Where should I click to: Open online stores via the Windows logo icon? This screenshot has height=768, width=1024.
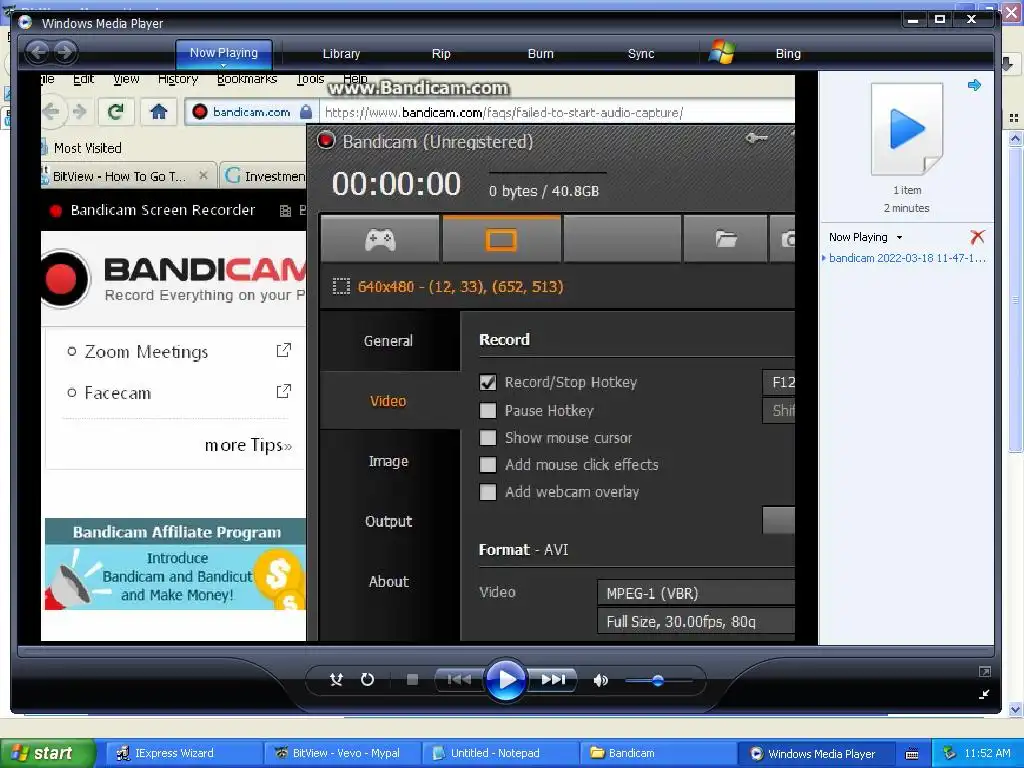[x=722, y=52]
